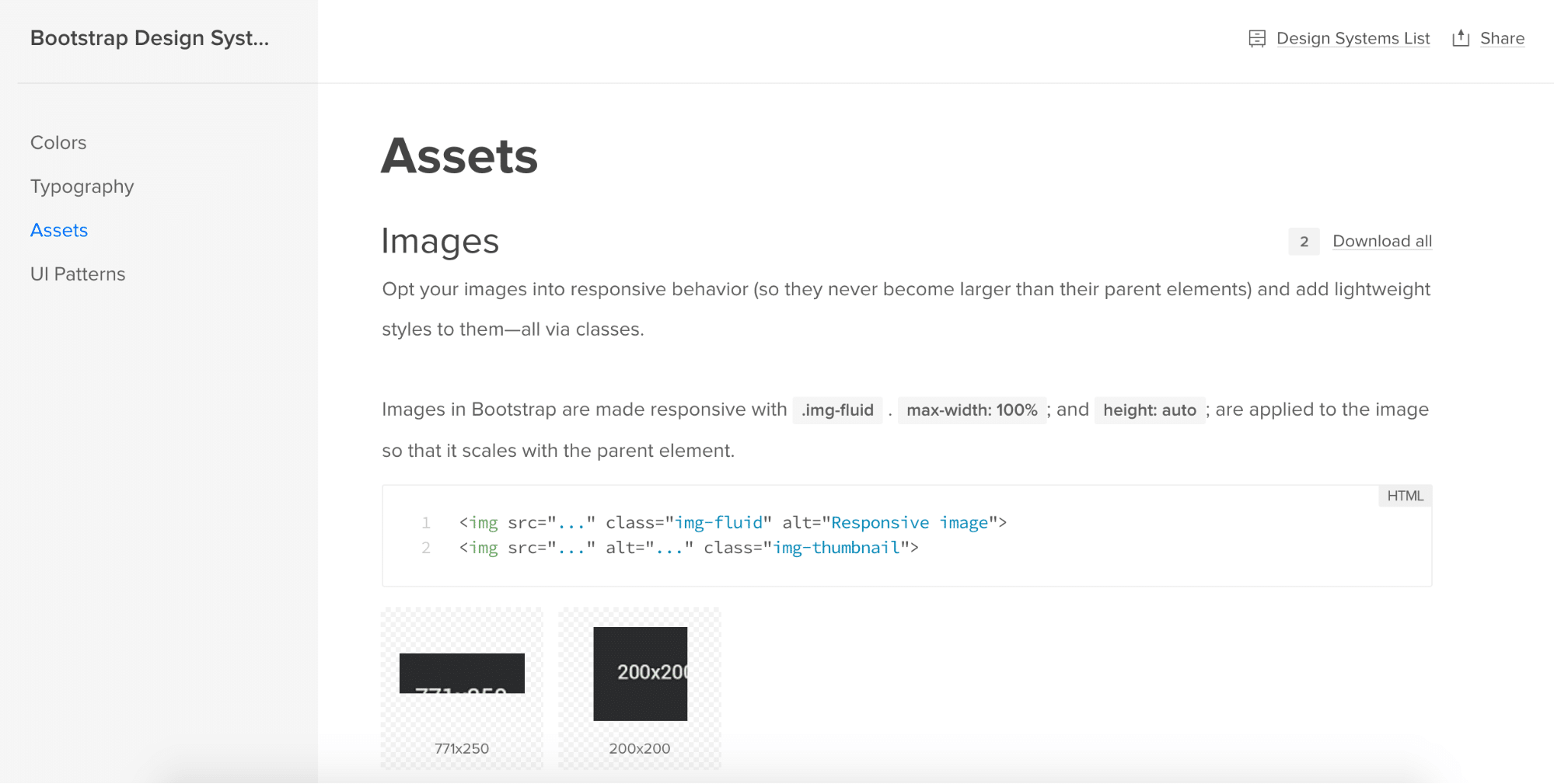Click the Download all link
This screenshot has width=1554, height=784.
point(1382,241)
